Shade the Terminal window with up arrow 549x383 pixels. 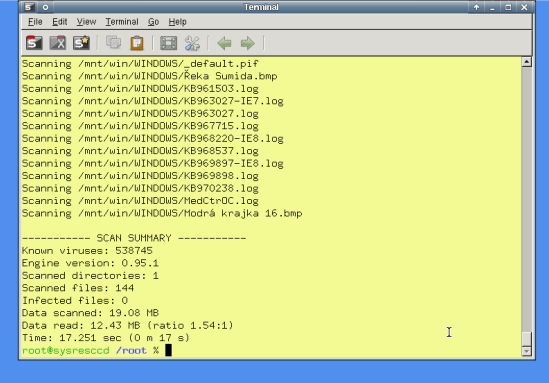[x=477, y=7]
